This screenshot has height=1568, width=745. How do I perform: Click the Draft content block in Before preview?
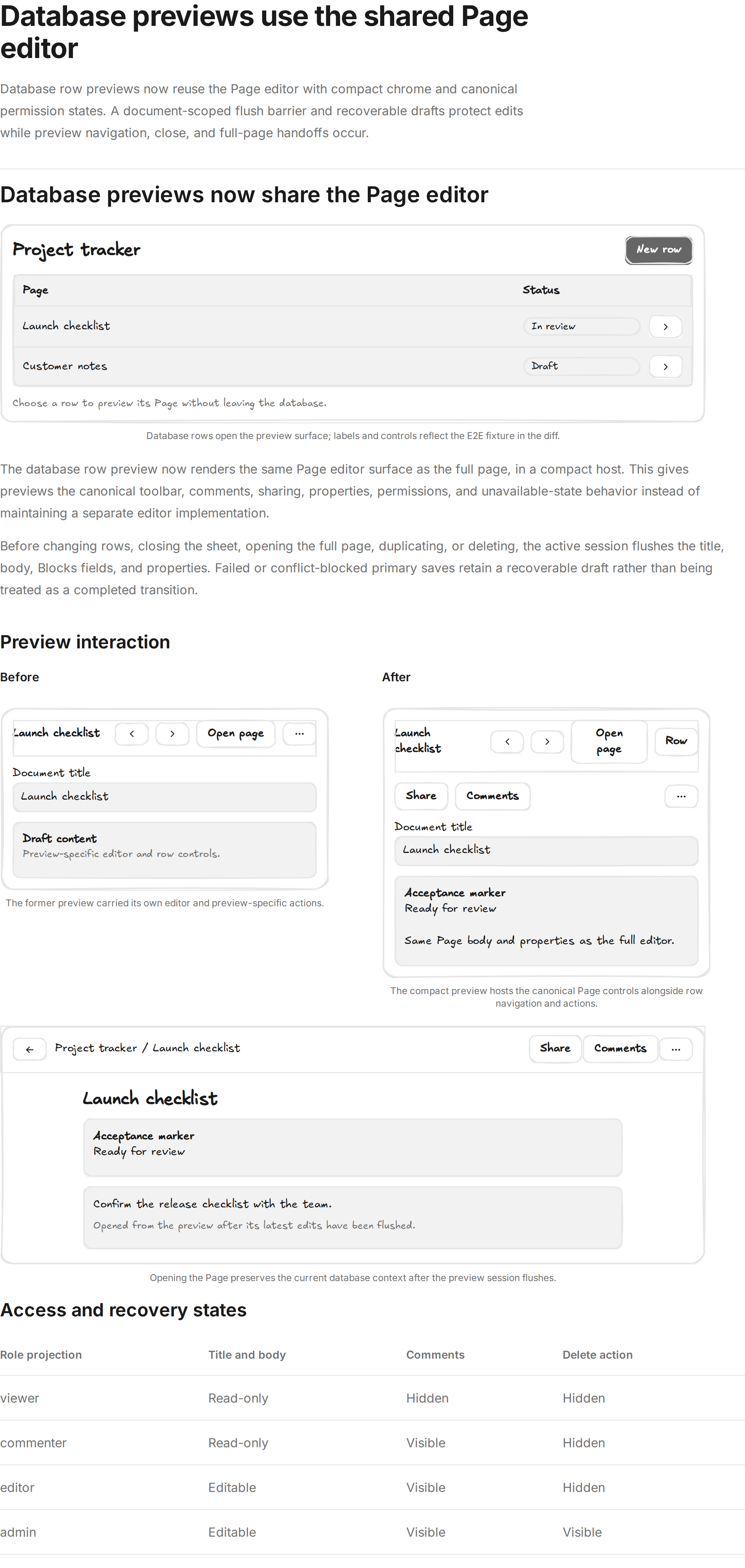(164, 850)
